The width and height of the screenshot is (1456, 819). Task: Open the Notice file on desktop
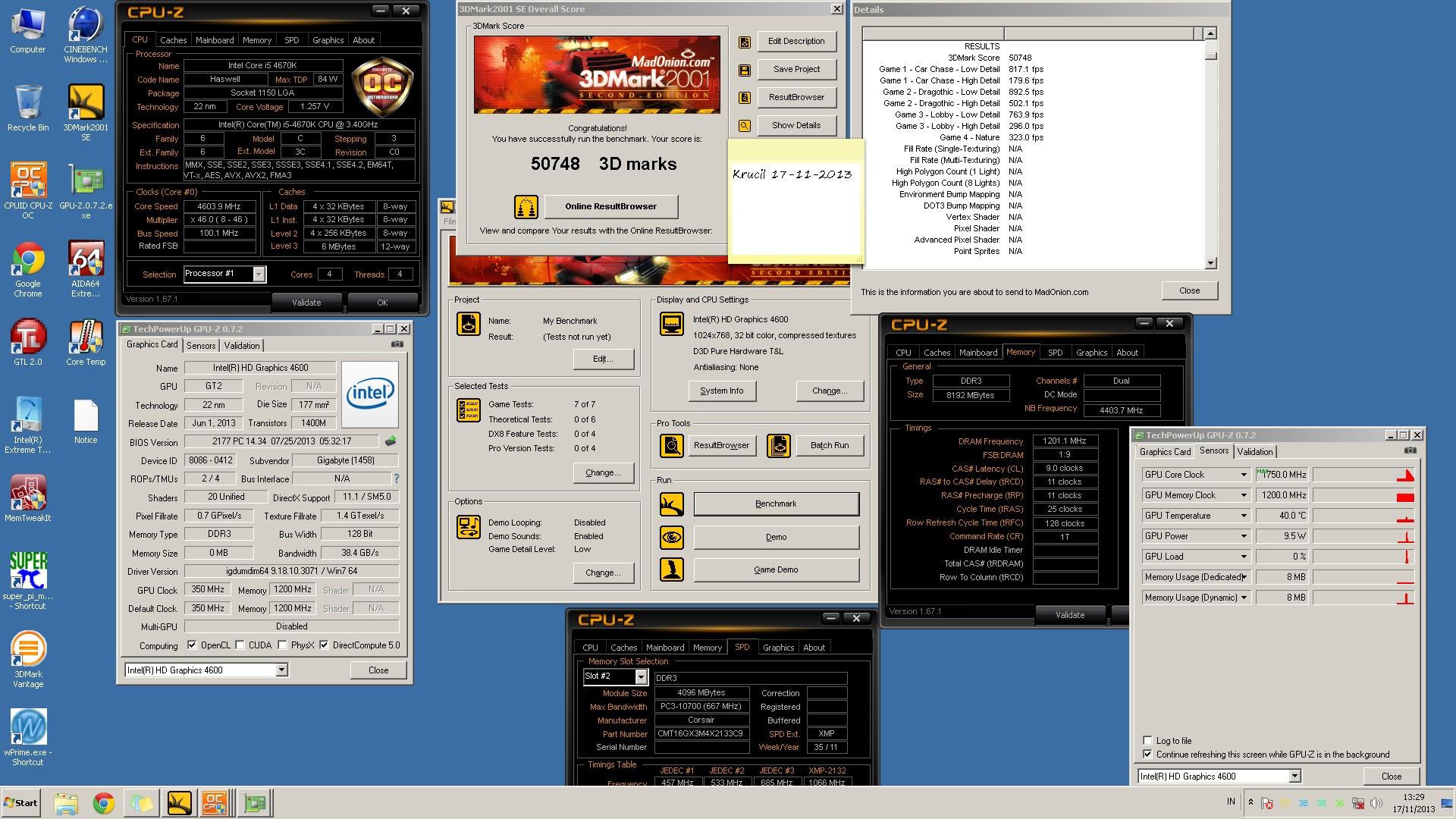[x=86, y=421]
